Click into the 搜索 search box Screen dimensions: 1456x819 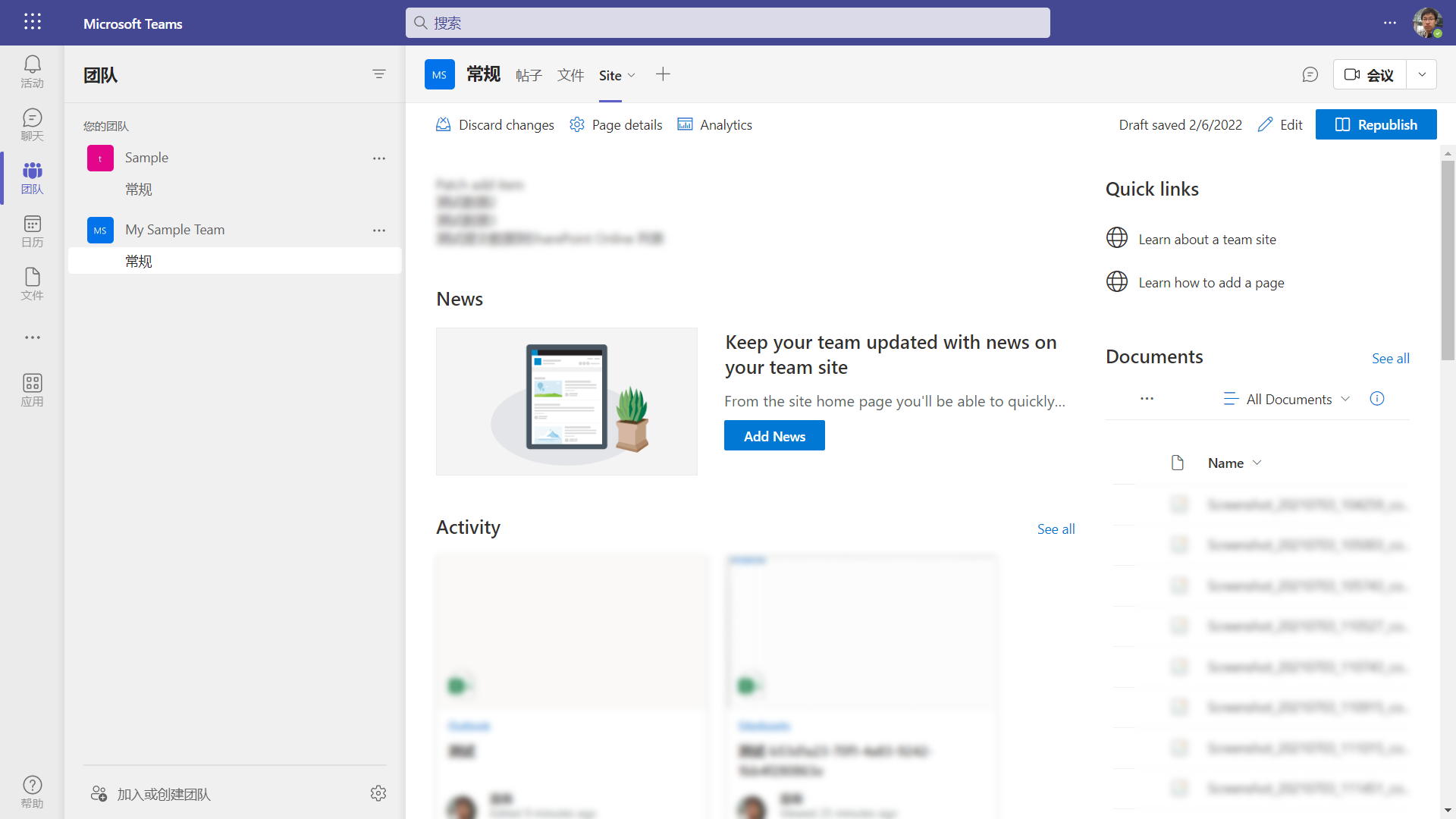tap(728, 23)
